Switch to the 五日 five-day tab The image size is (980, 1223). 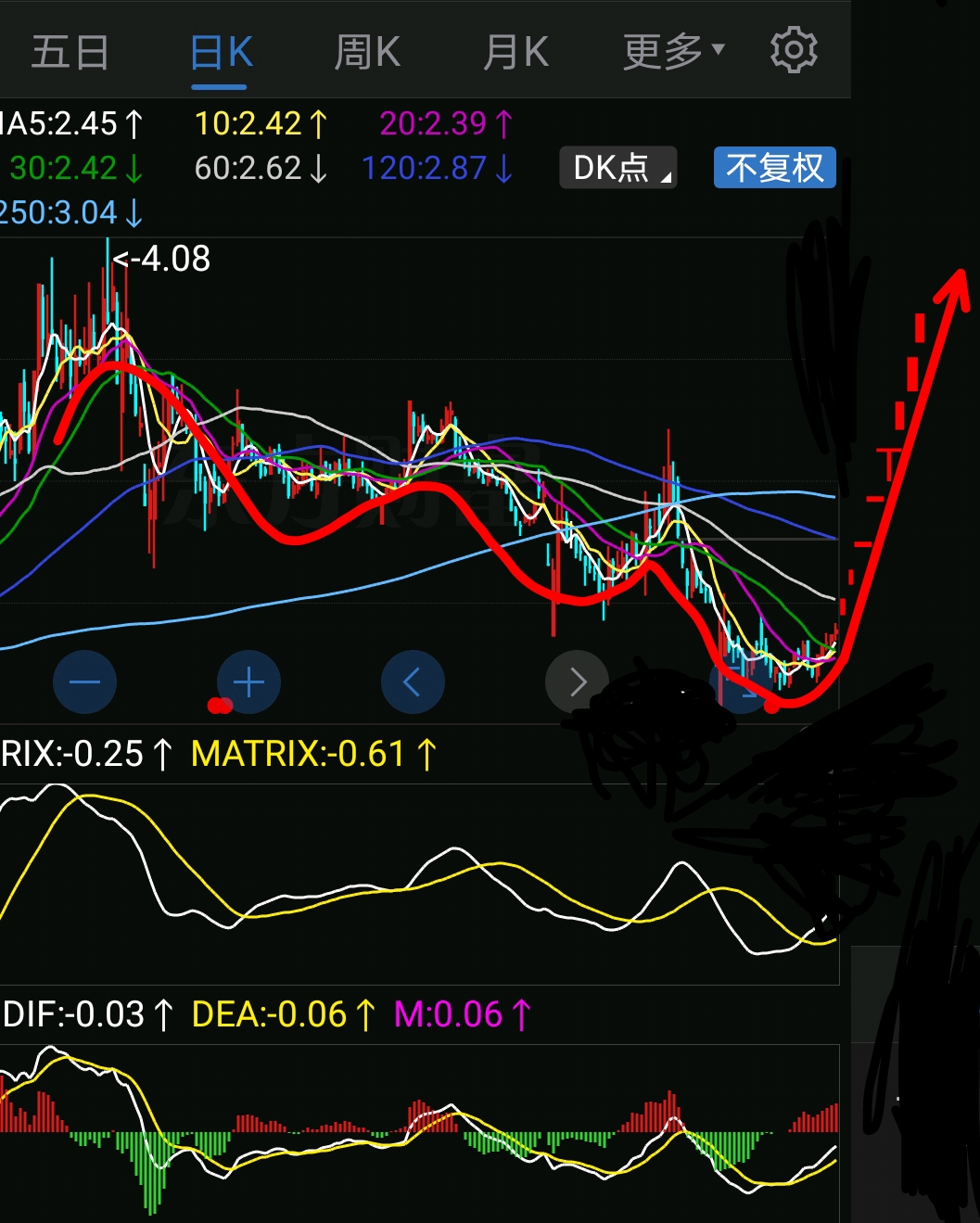[x=70, y=52]
